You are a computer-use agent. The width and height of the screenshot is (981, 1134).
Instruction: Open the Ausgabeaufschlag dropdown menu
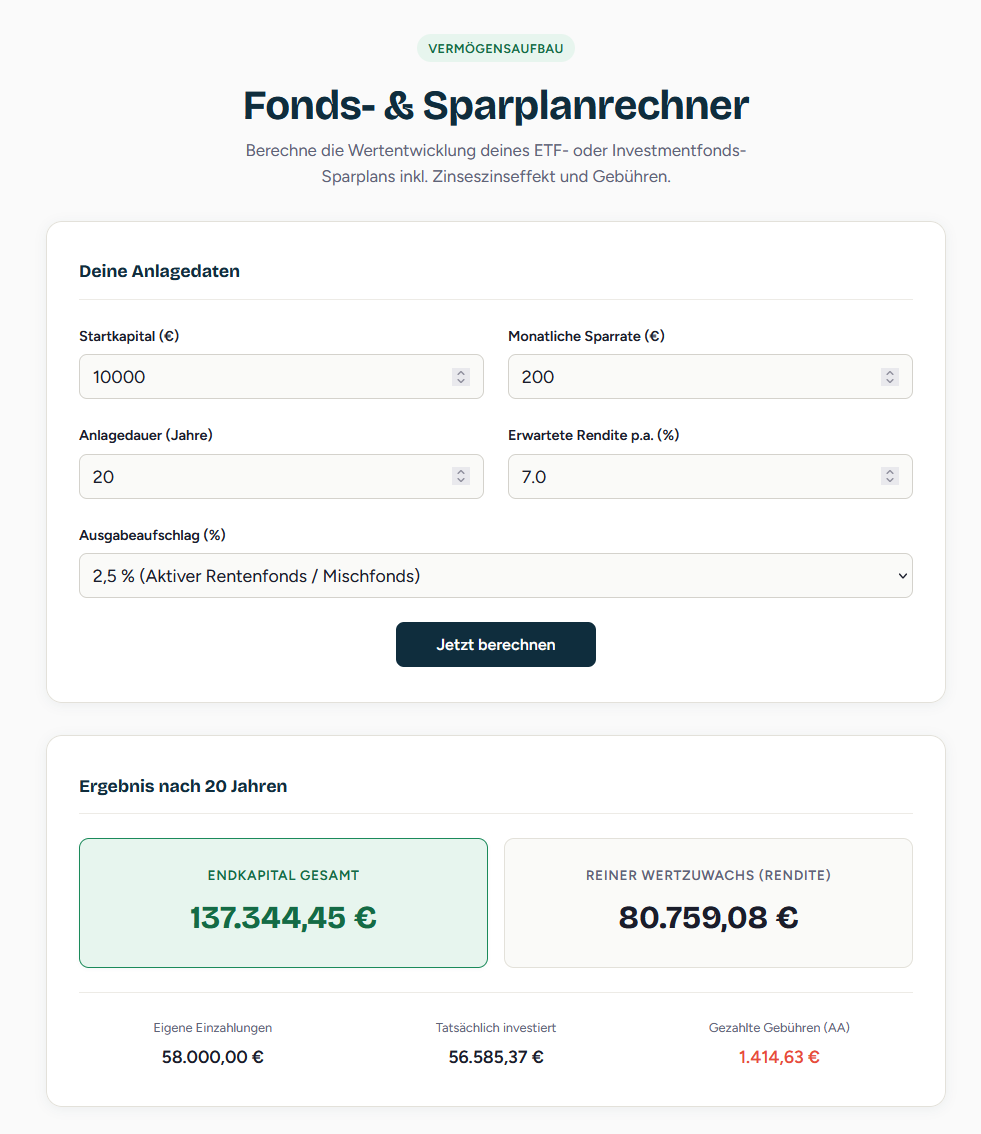(x=495, y=575)
